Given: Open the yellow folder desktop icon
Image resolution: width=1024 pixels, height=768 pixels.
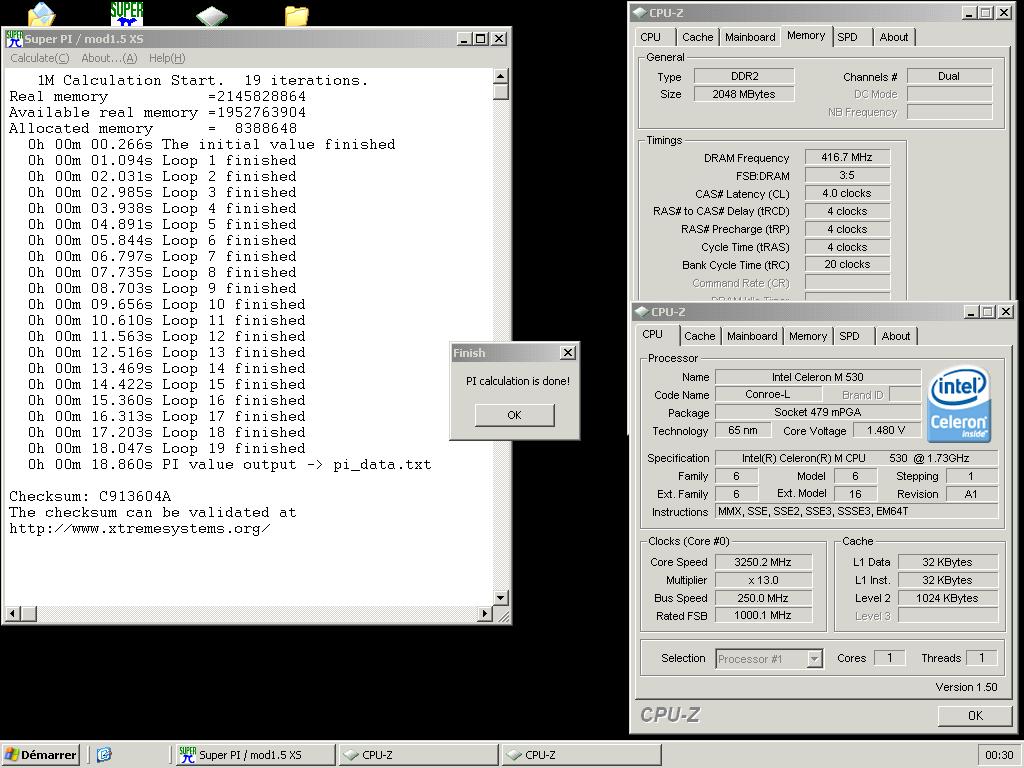Looking at the screenshot, I should (296, 16).
